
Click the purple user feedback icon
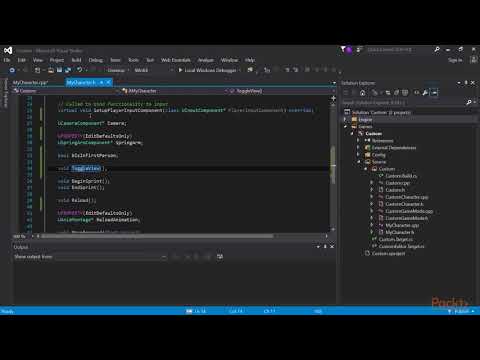pos(349,50)
